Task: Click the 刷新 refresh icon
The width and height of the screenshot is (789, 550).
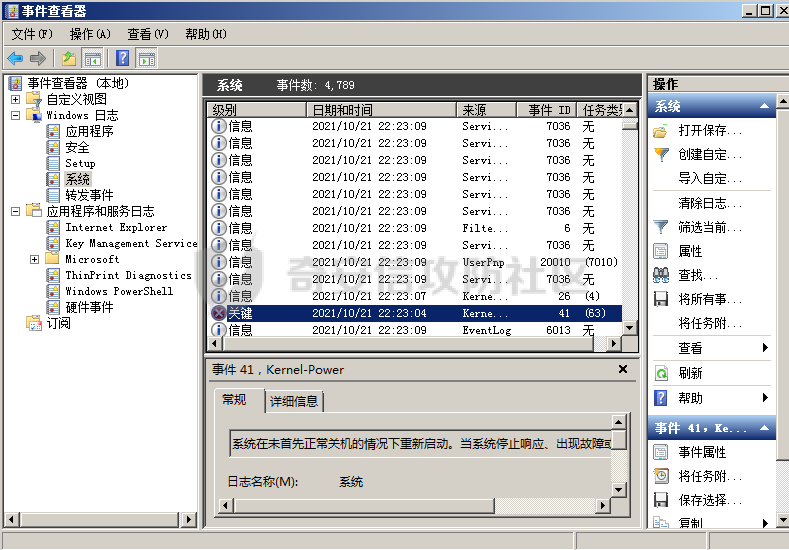Action: coord(661,373)
